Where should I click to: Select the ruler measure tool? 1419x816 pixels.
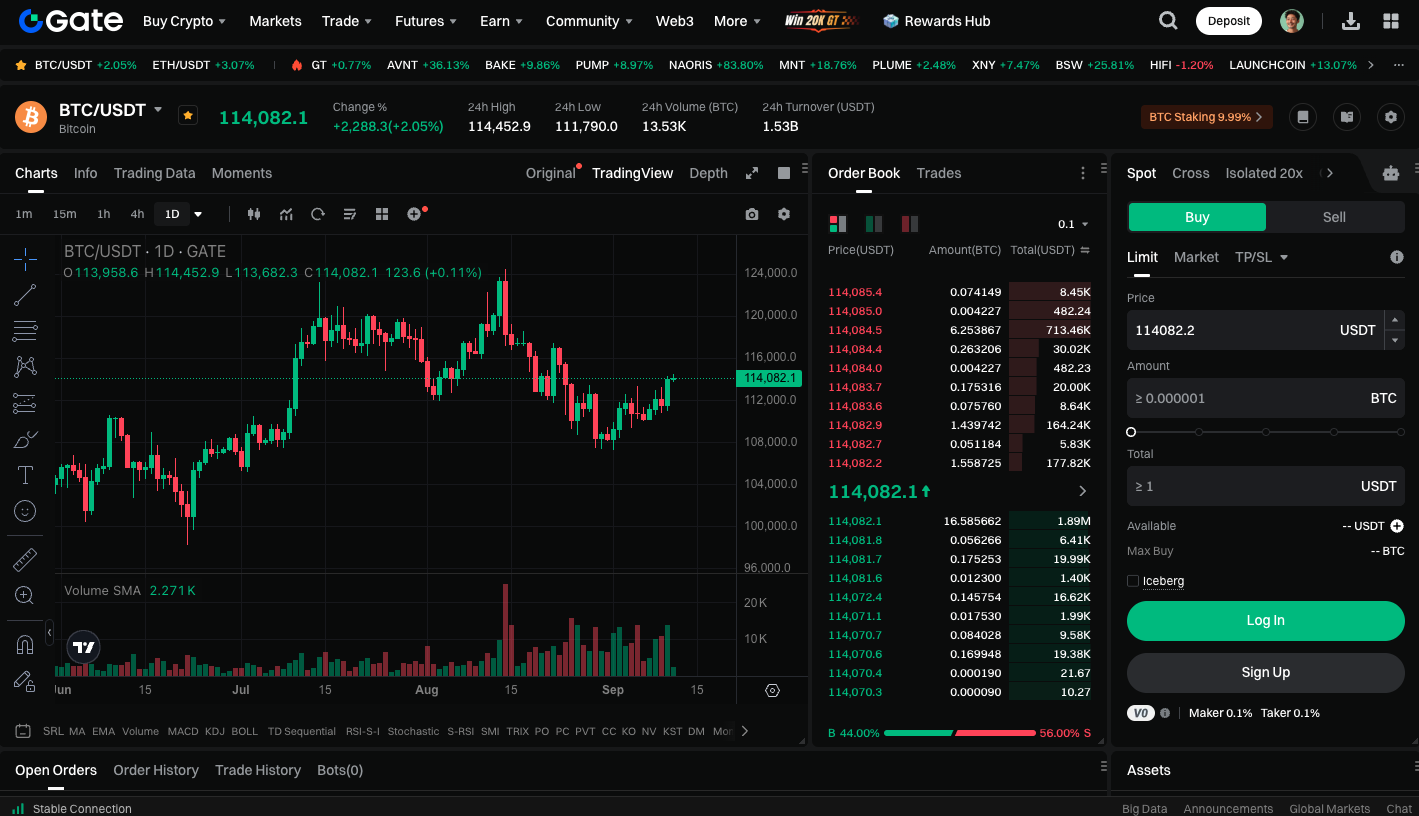pyautogui.click(x=25, y=559)
